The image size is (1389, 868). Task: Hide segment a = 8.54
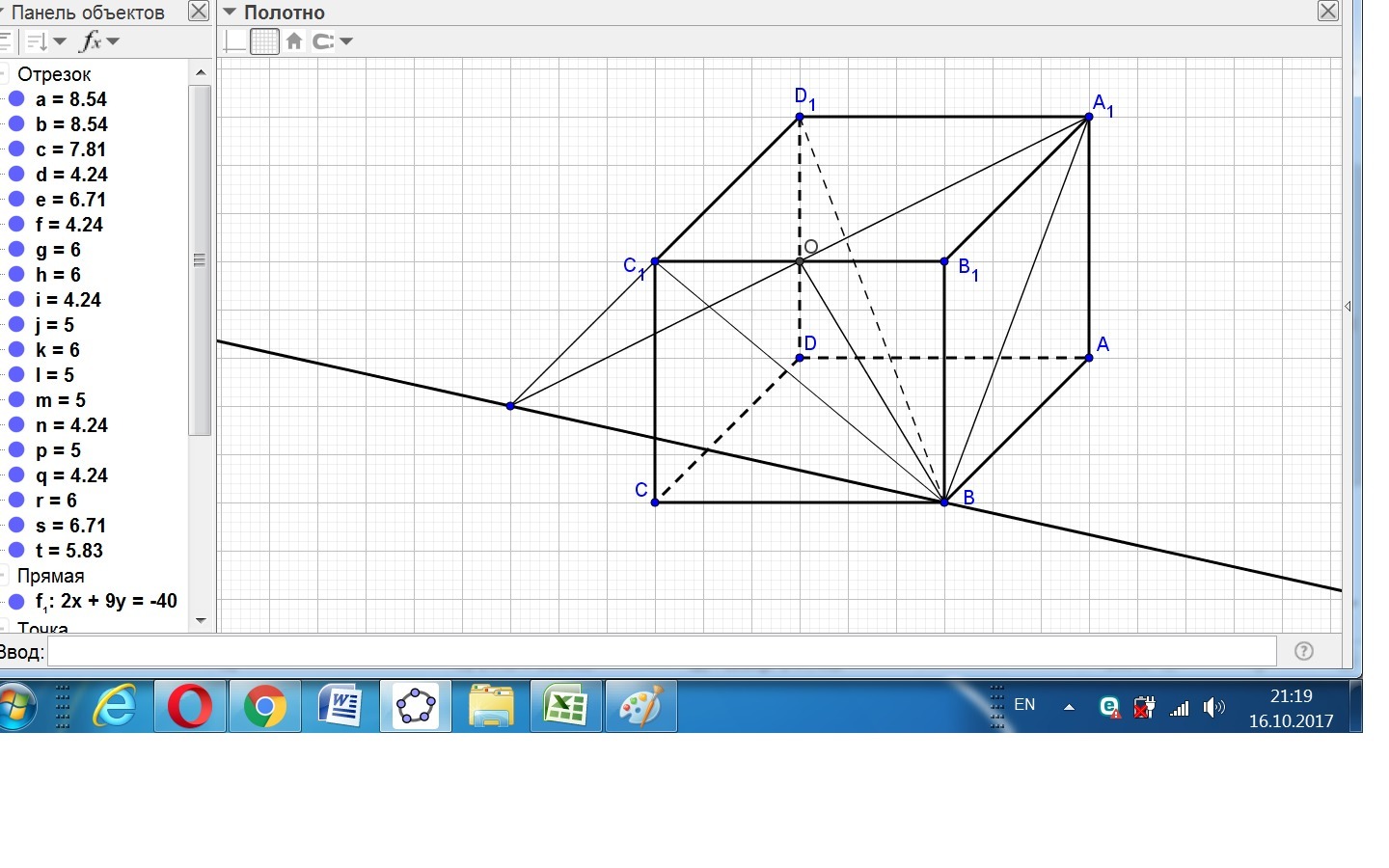(16, 99)
